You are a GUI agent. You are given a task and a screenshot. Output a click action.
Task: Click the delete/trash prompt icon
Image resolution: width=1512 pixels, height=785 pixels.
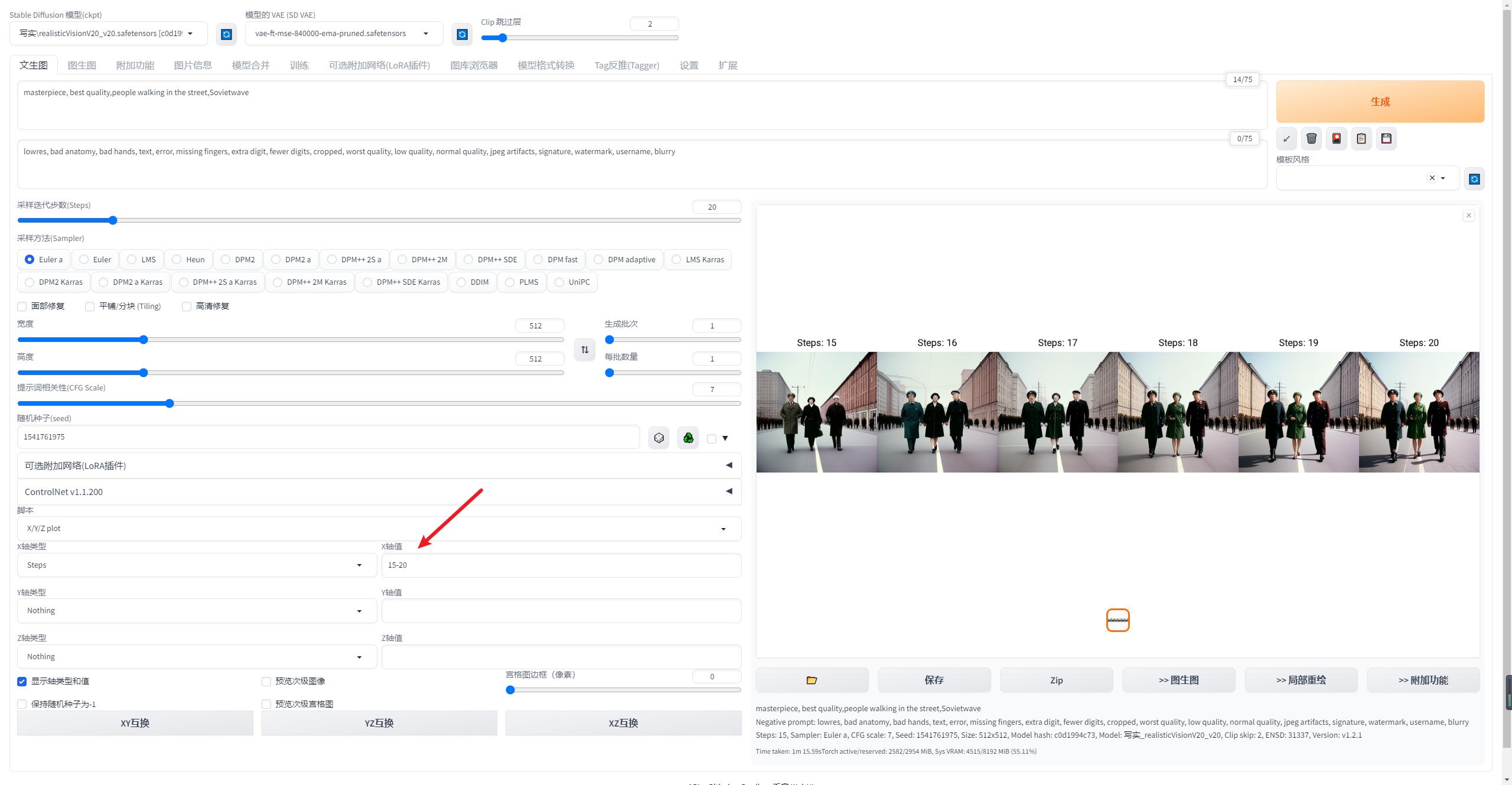[1312, 138]
